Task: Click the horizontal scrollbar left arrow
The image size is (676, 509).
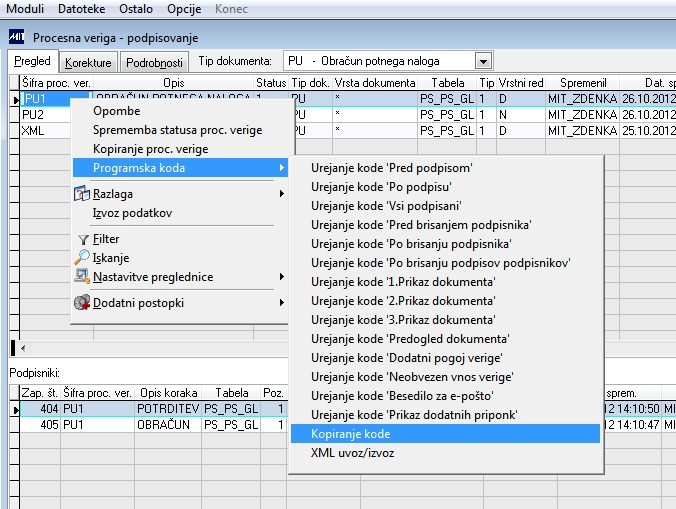Action: 23,348
